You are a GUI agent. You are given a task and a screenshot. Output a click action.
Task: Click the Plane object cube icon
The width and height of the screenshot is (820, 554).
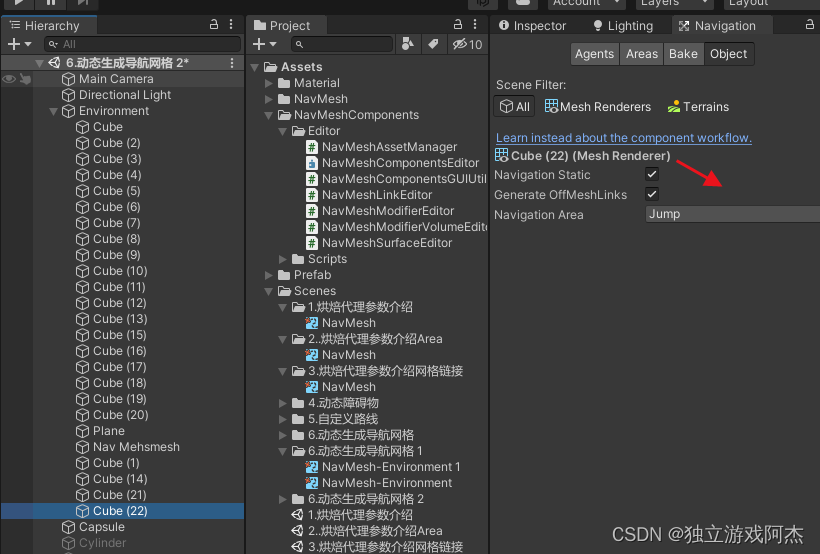point(83,431)
